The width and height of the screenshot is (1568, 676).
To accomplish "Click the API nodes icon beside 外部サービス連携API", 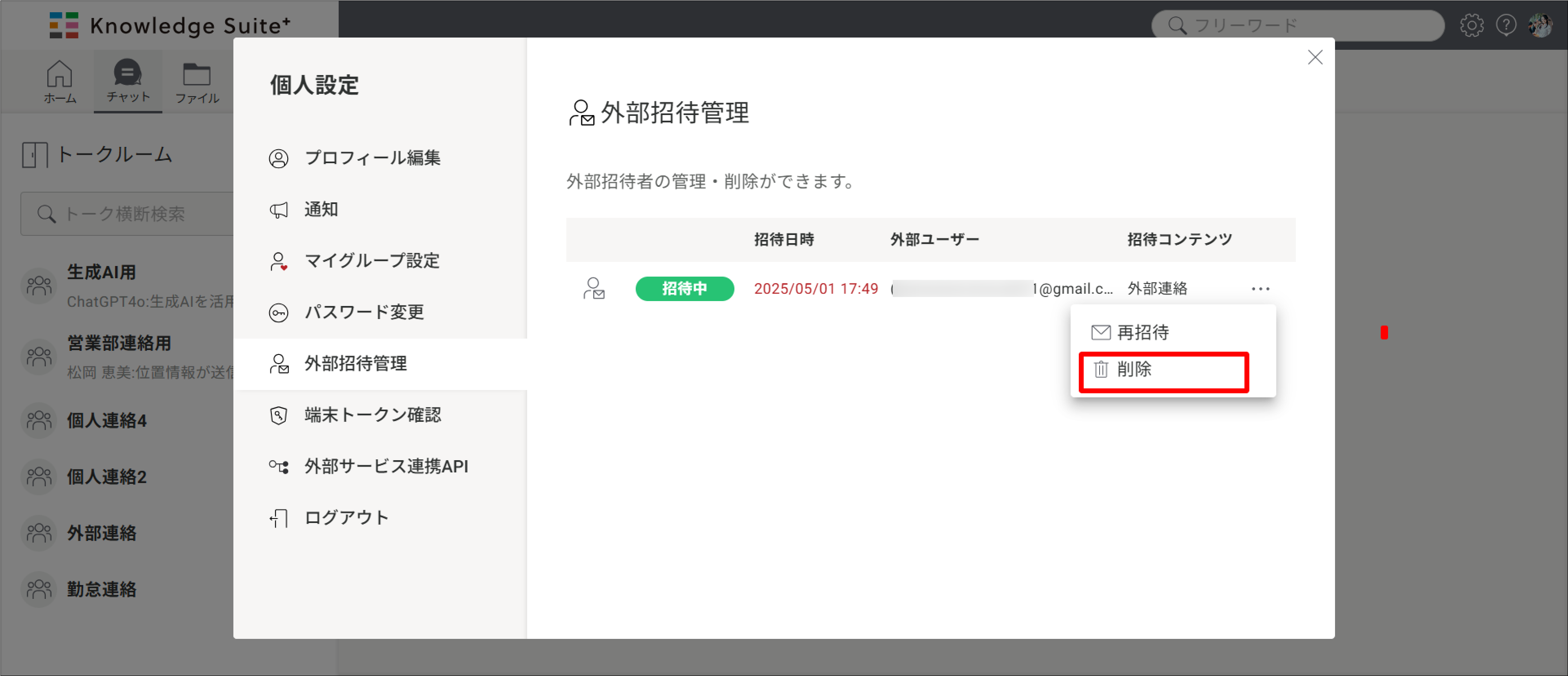I will coord(279,467).
